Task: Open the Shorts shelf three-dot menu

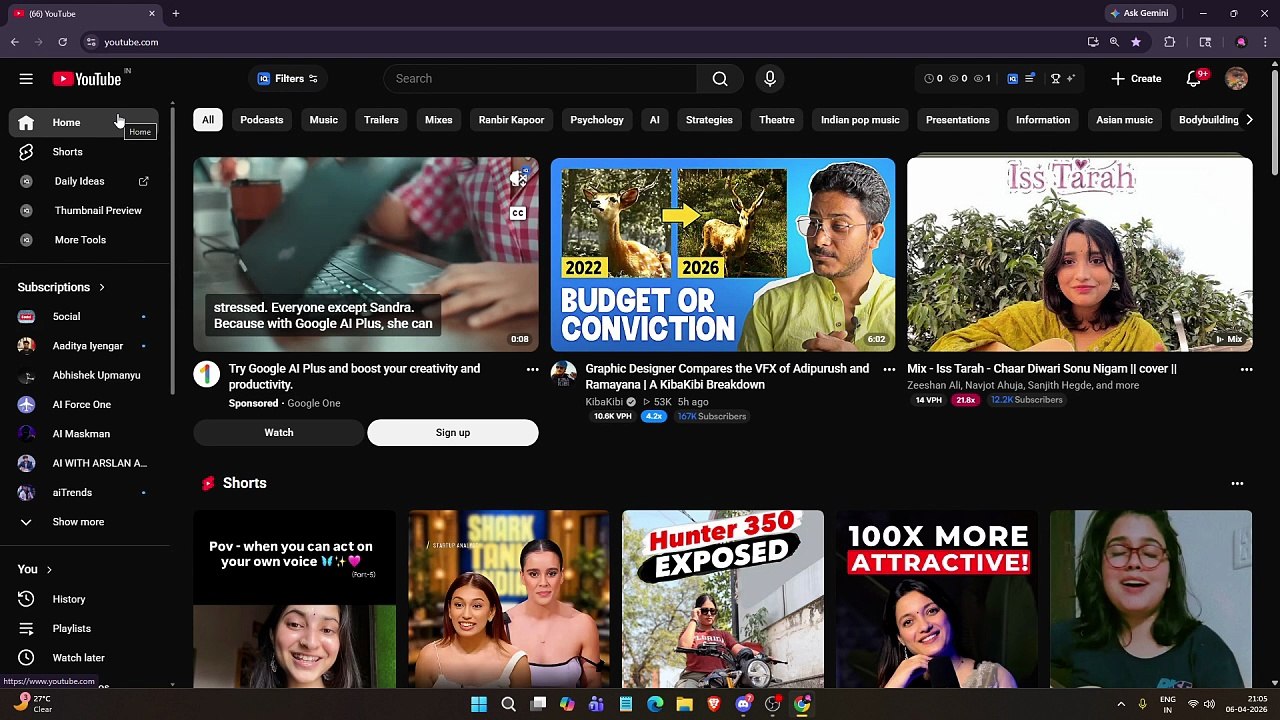Action: (1237, 484)
